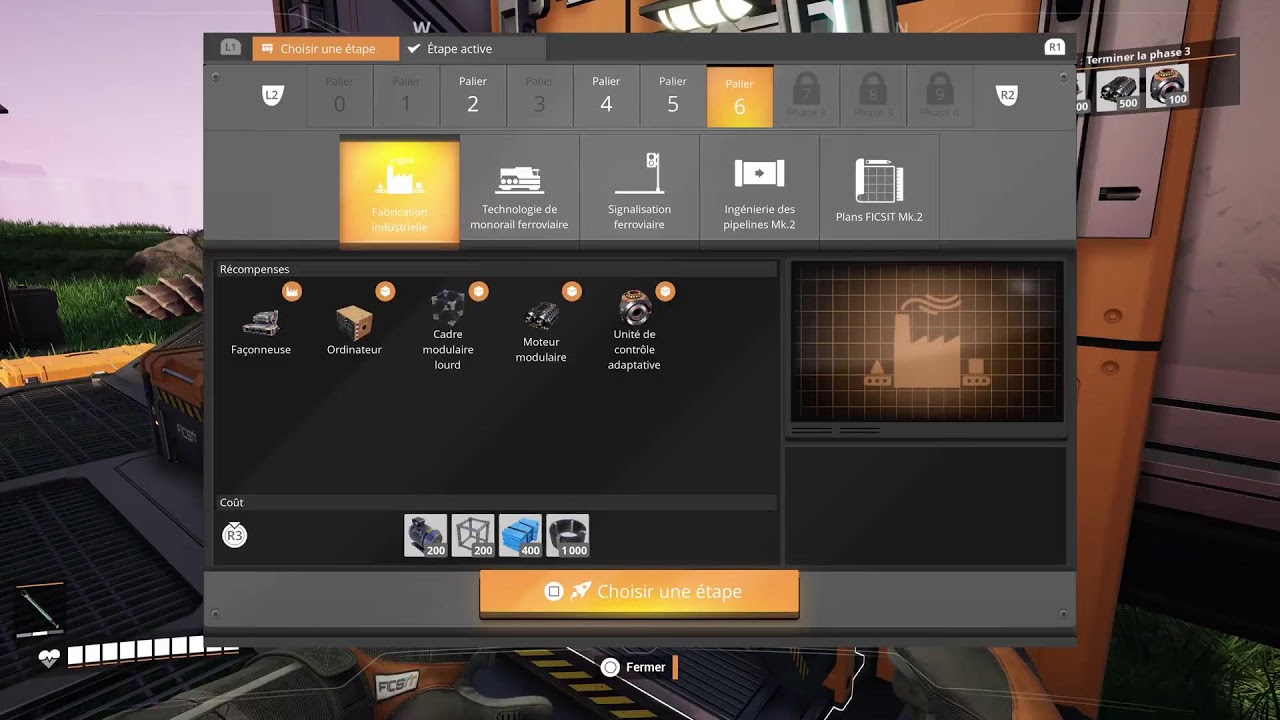The height and width of the screenshot is (720, 1280).
Task: Open the Palier 6 tab
Action: 740,96
